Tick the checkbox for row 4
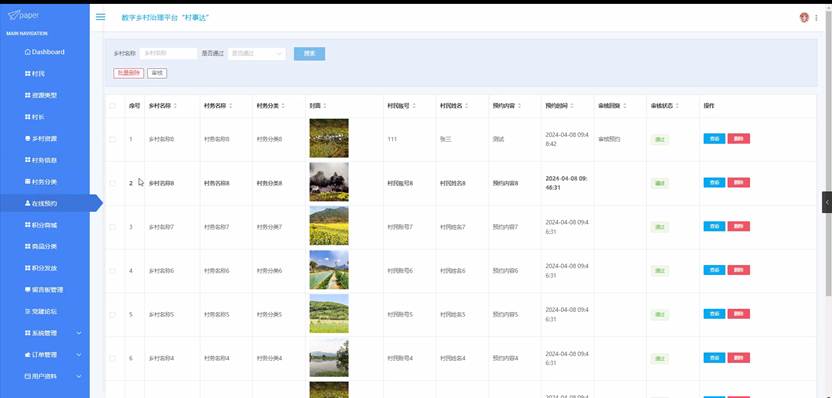Viewport: 832px width, 398px height. (112, 271)
